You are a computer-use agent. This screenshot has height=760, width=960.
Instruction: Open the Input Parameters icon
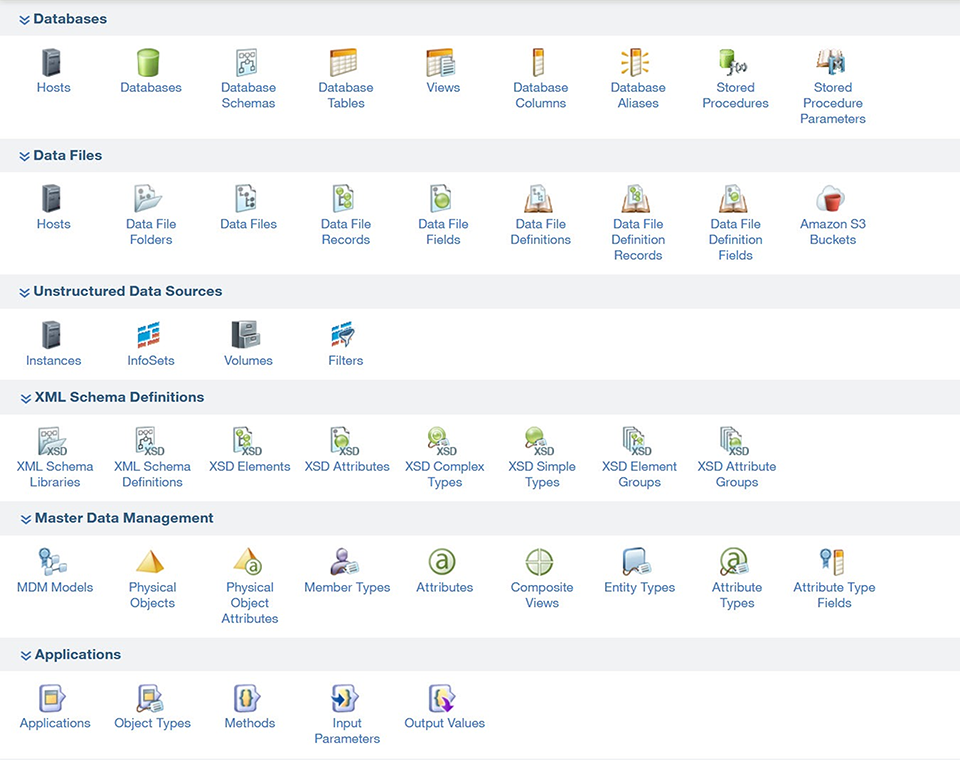point(345,698)
